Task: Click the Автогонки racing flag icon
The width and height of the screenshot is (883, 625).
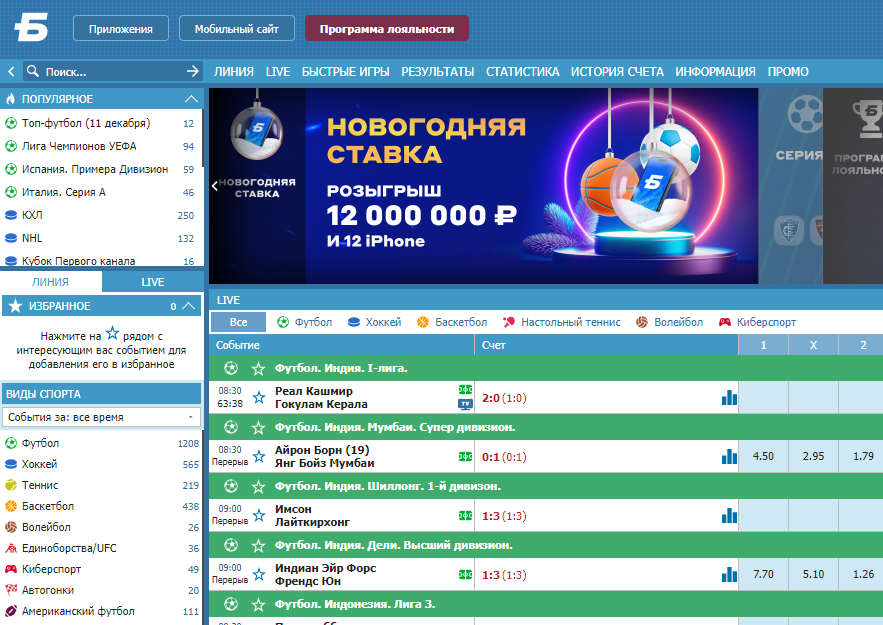Action: (x=11, y=590)
